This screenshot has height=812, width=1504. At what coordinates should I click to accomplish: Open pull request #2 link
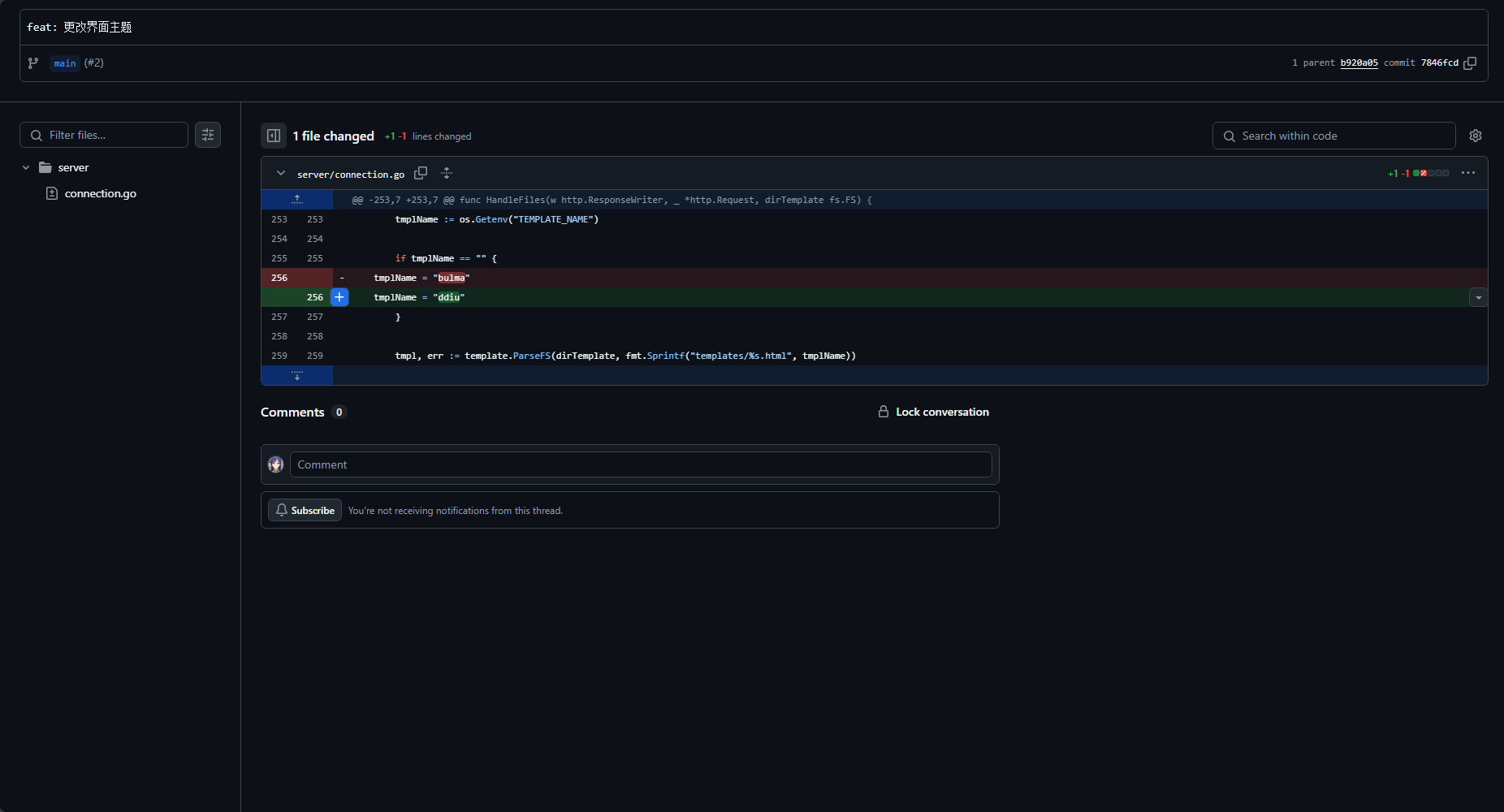[94, 63]
